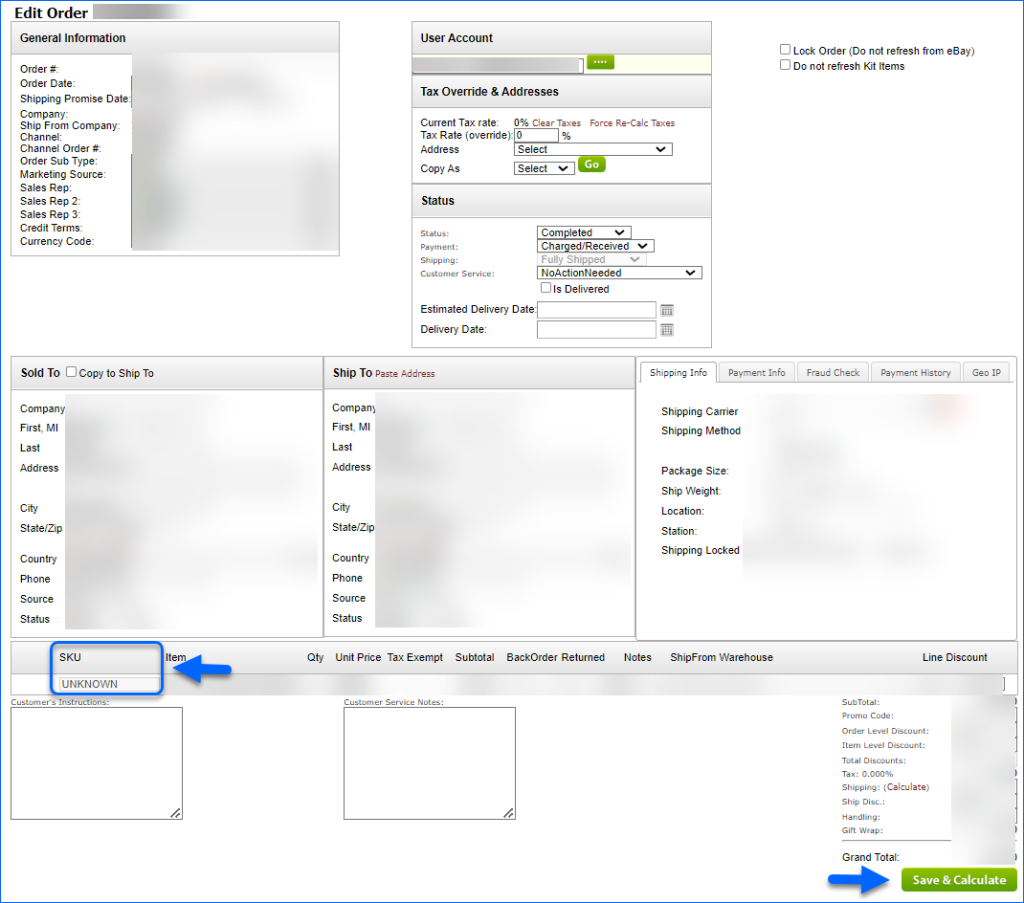Click inside the Tax Rate override field

click(537, 134)
